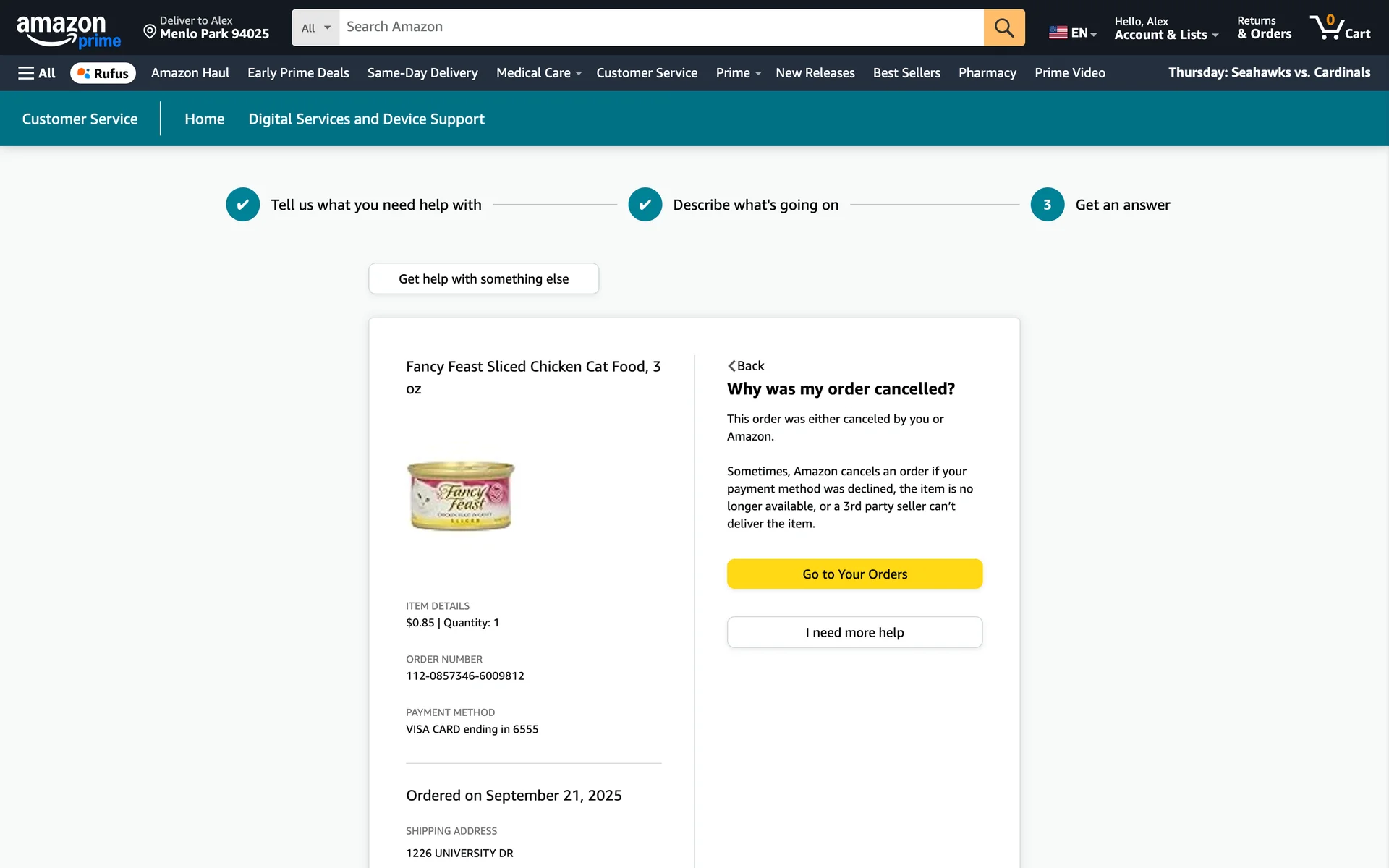Click the I need more help button
1389x868 pixels.
pos(854,632)
